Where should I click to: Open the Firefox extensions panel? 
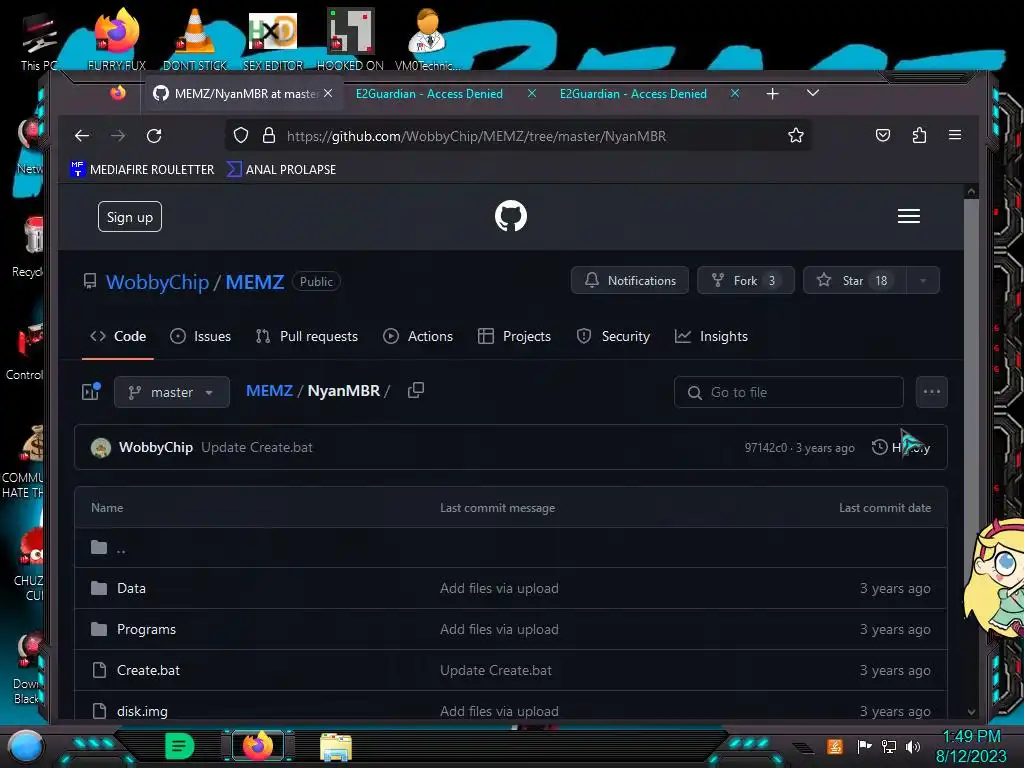[919, 135]
